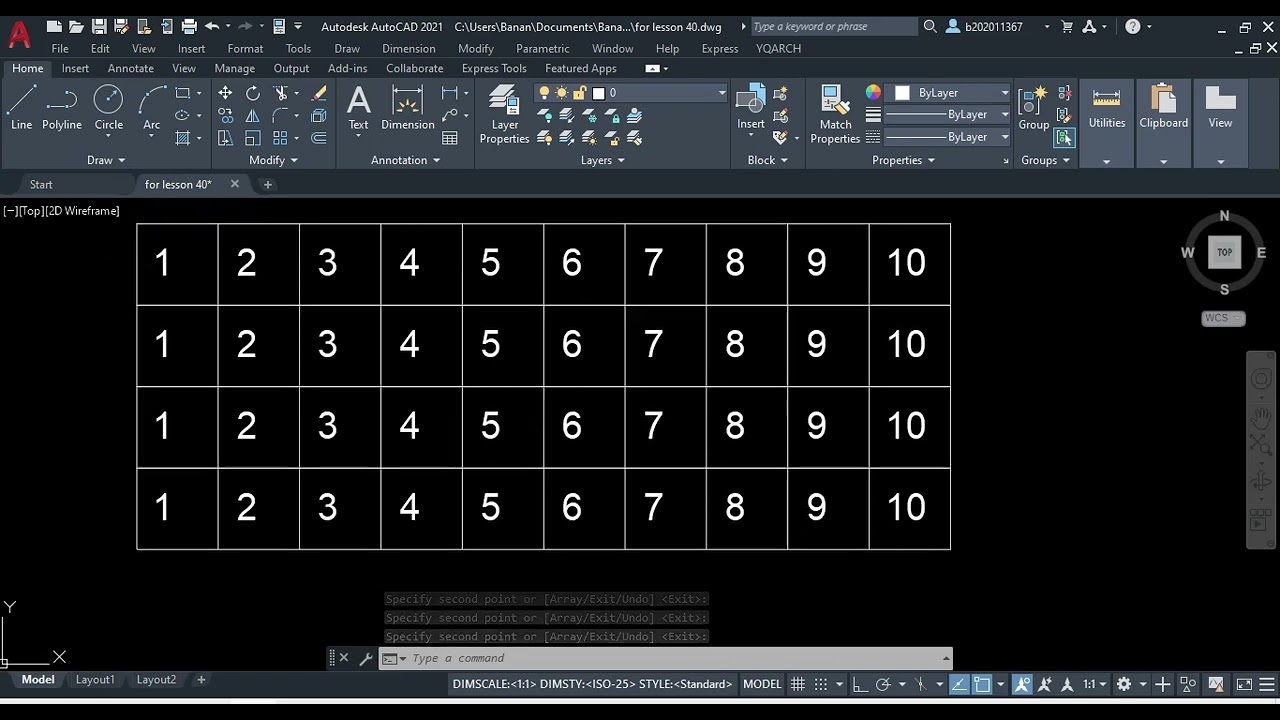
Task: Select the Circle tool
Action: click(x=108, y=108)
